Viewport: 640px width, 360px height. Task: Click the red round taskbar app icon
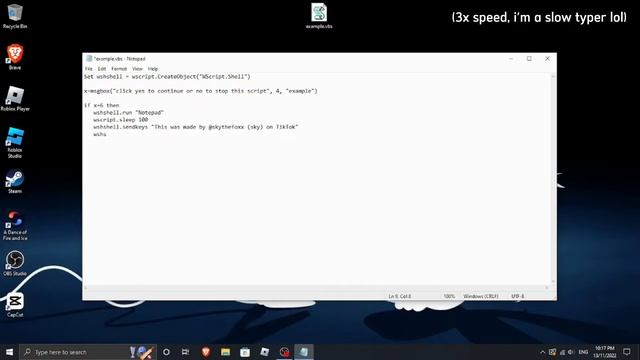[x=284, y=352]
